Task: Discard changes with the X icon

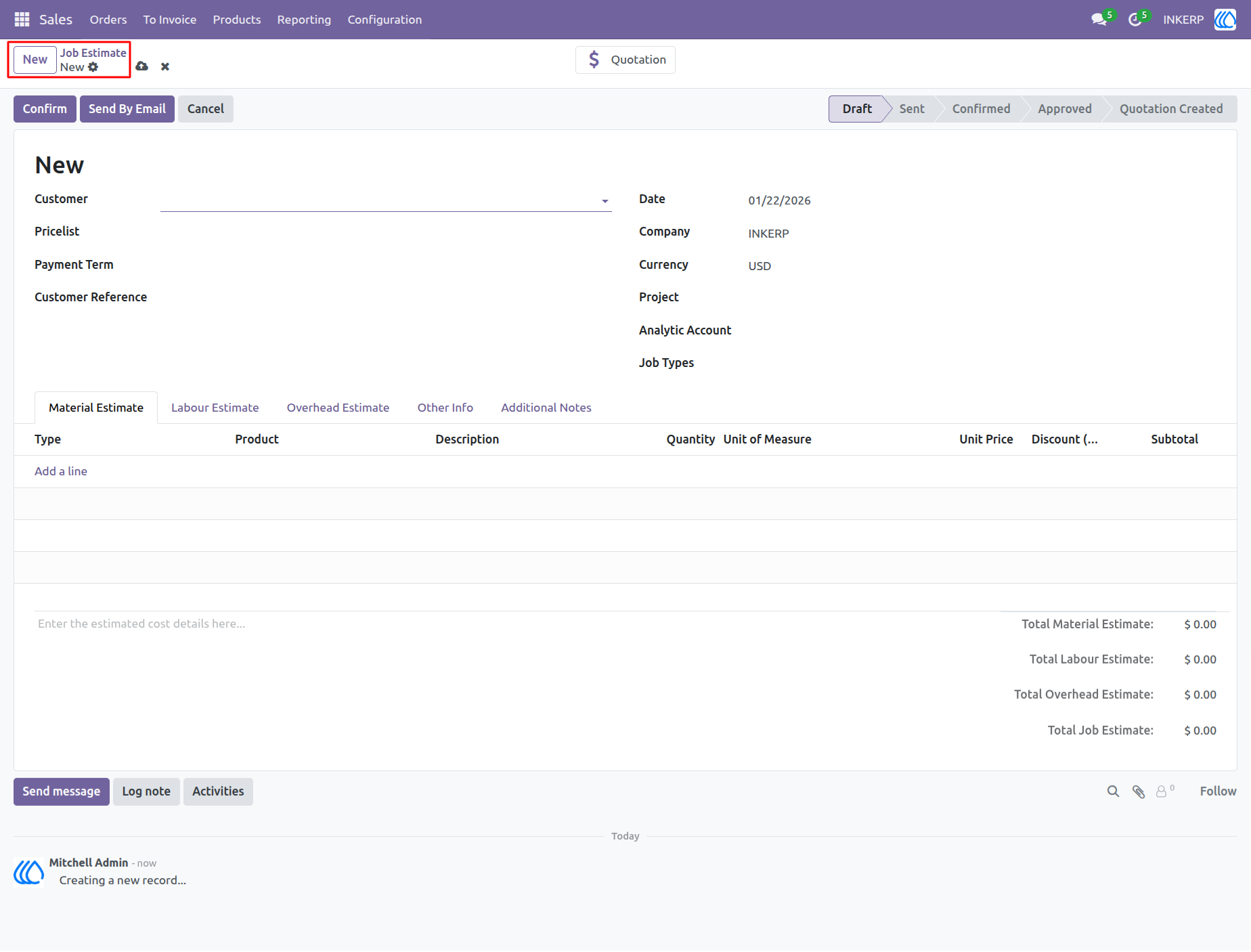Action: click(x=165, y=66)
